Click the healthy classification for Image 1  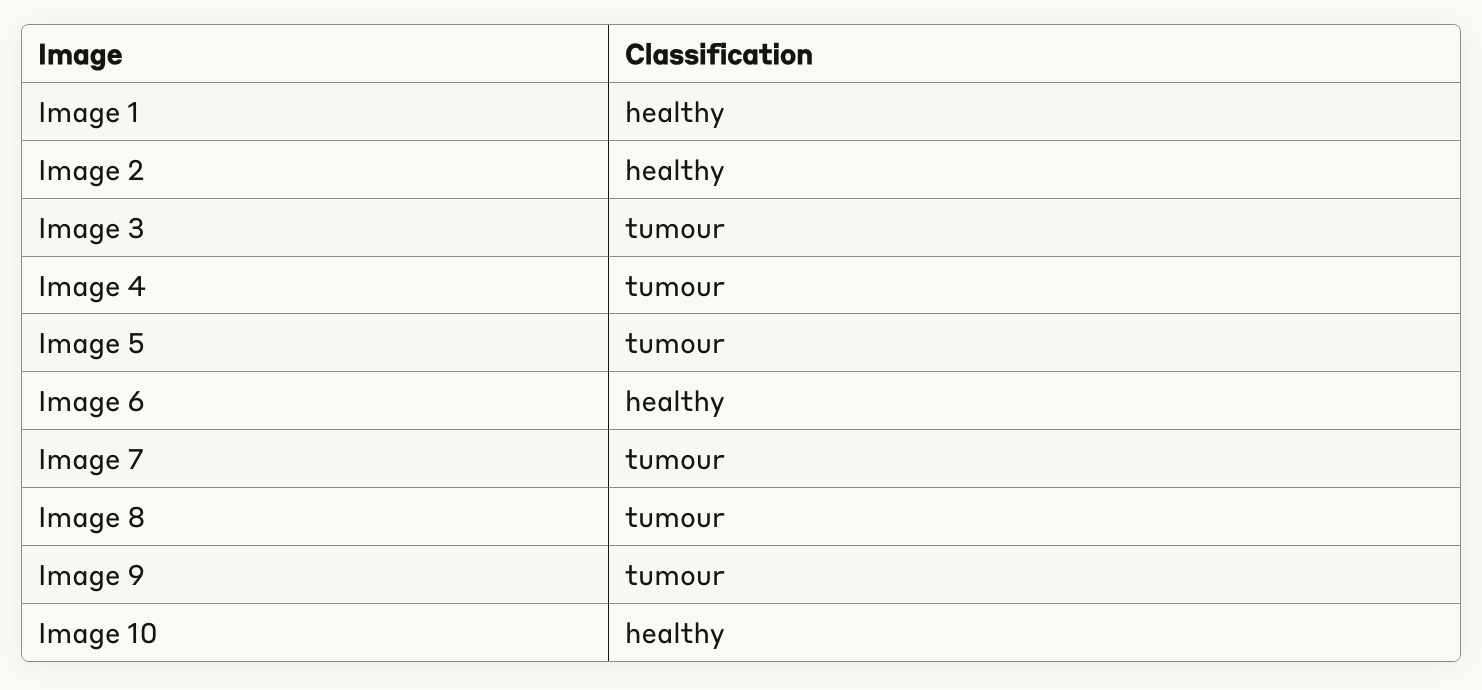click(x=674, y=113)
